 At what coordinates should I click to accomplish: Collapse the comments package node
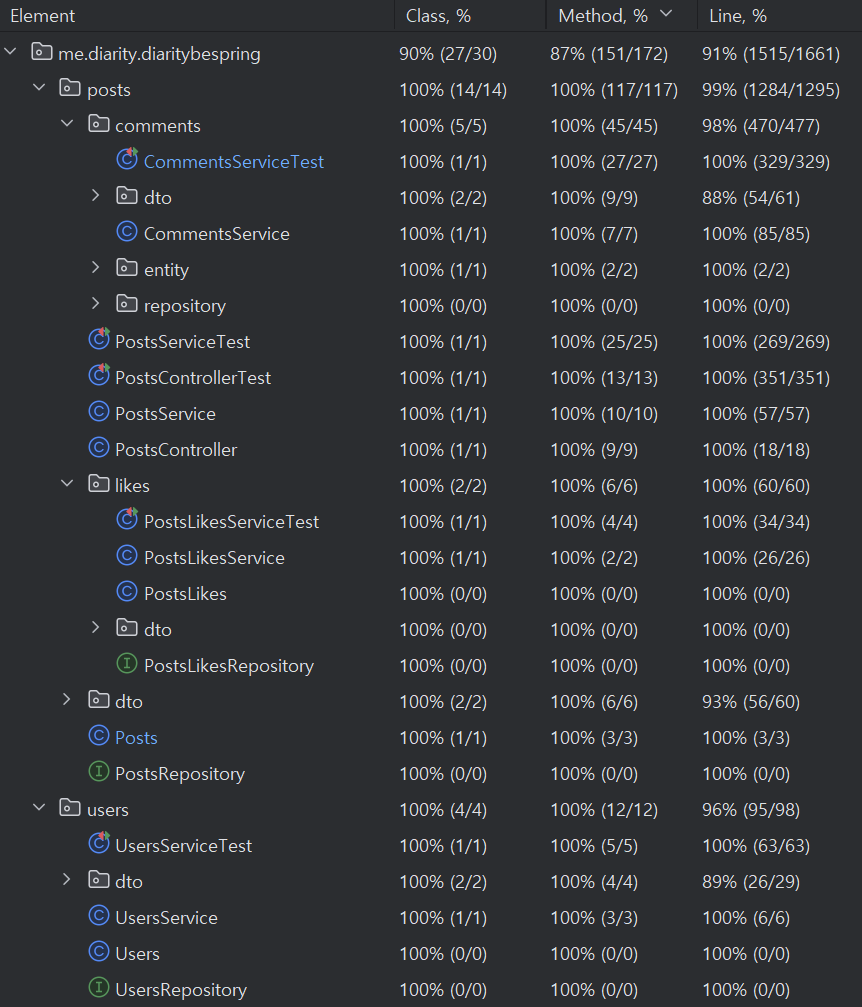[67, 123]
